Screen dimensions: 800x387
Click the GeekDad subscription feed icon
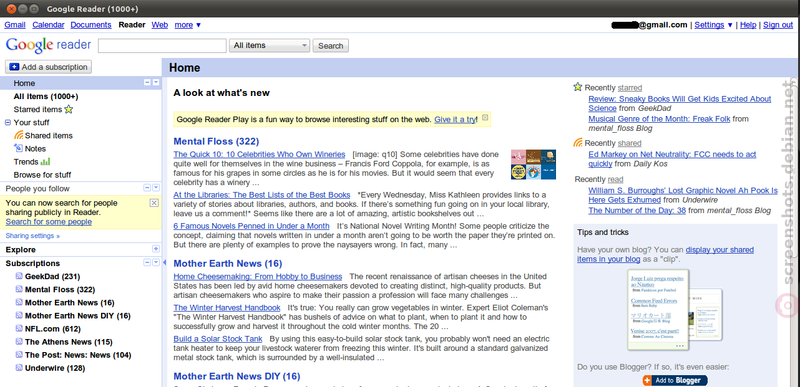[19, 276]
